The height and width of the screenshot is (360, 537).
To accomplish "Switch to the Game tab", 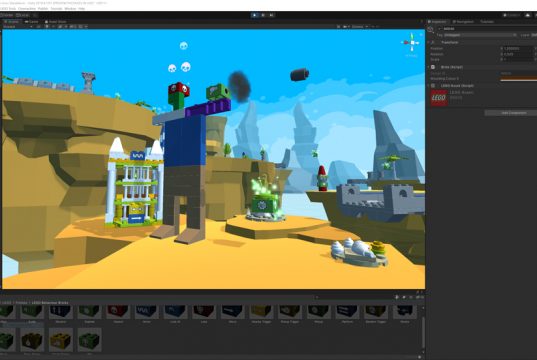I will pos(32,22).
